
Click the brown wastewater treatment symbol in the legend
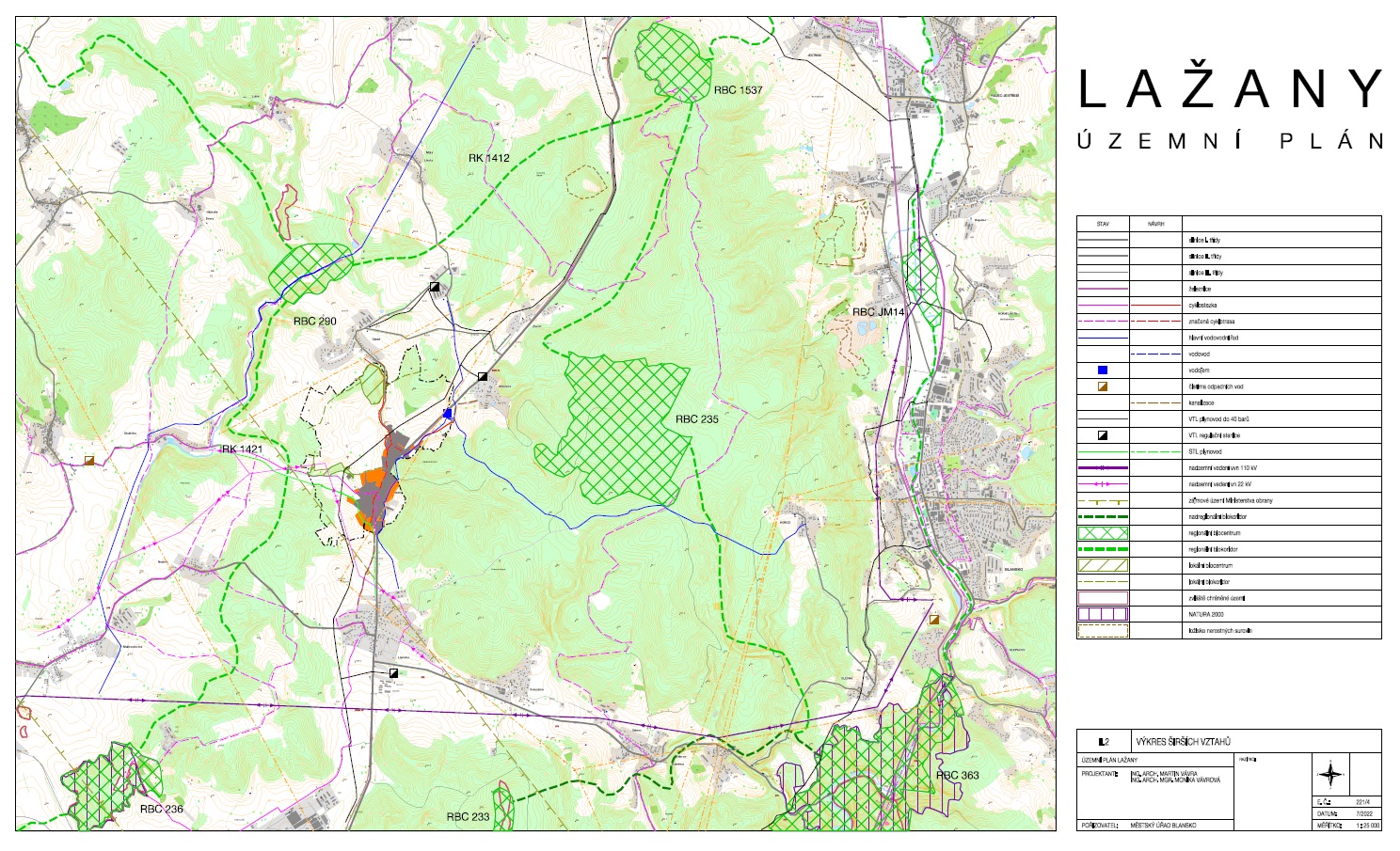(1103, 386)
